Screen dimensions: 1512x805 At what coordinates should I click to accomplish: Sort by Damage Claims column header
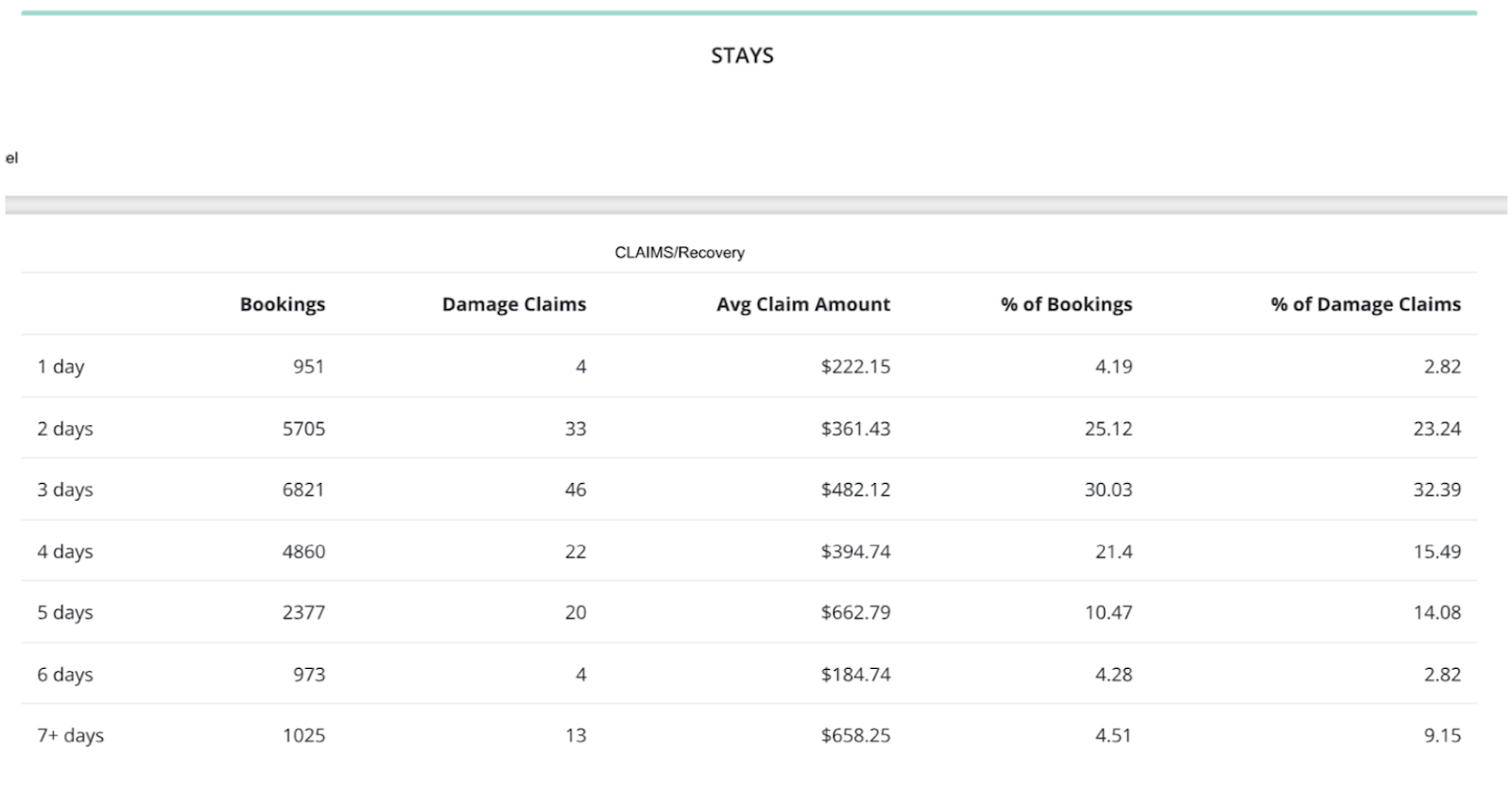point(513,304)
